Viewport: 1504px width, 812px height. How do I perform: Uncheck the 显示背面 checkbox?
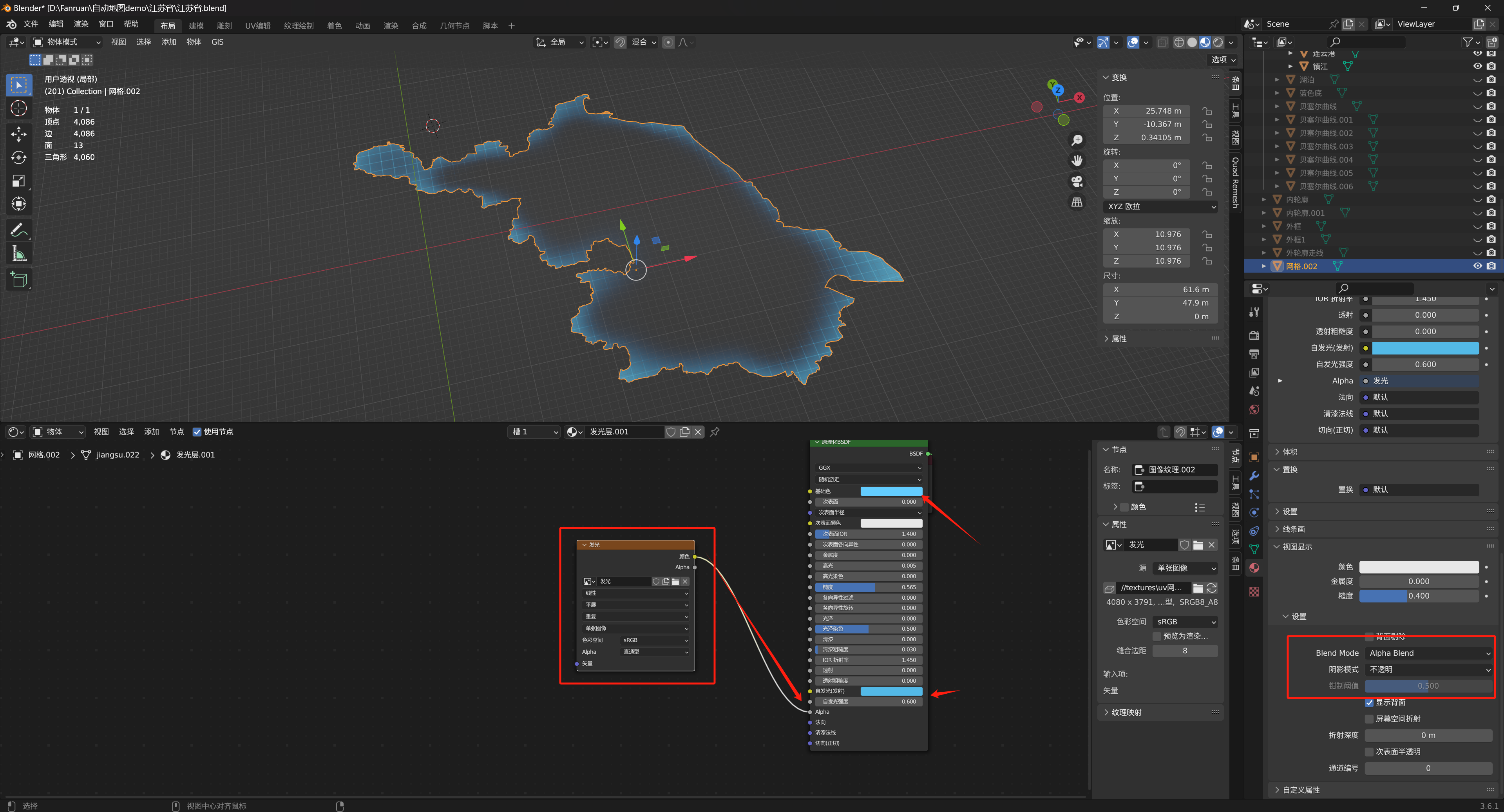pos(1369,703)
